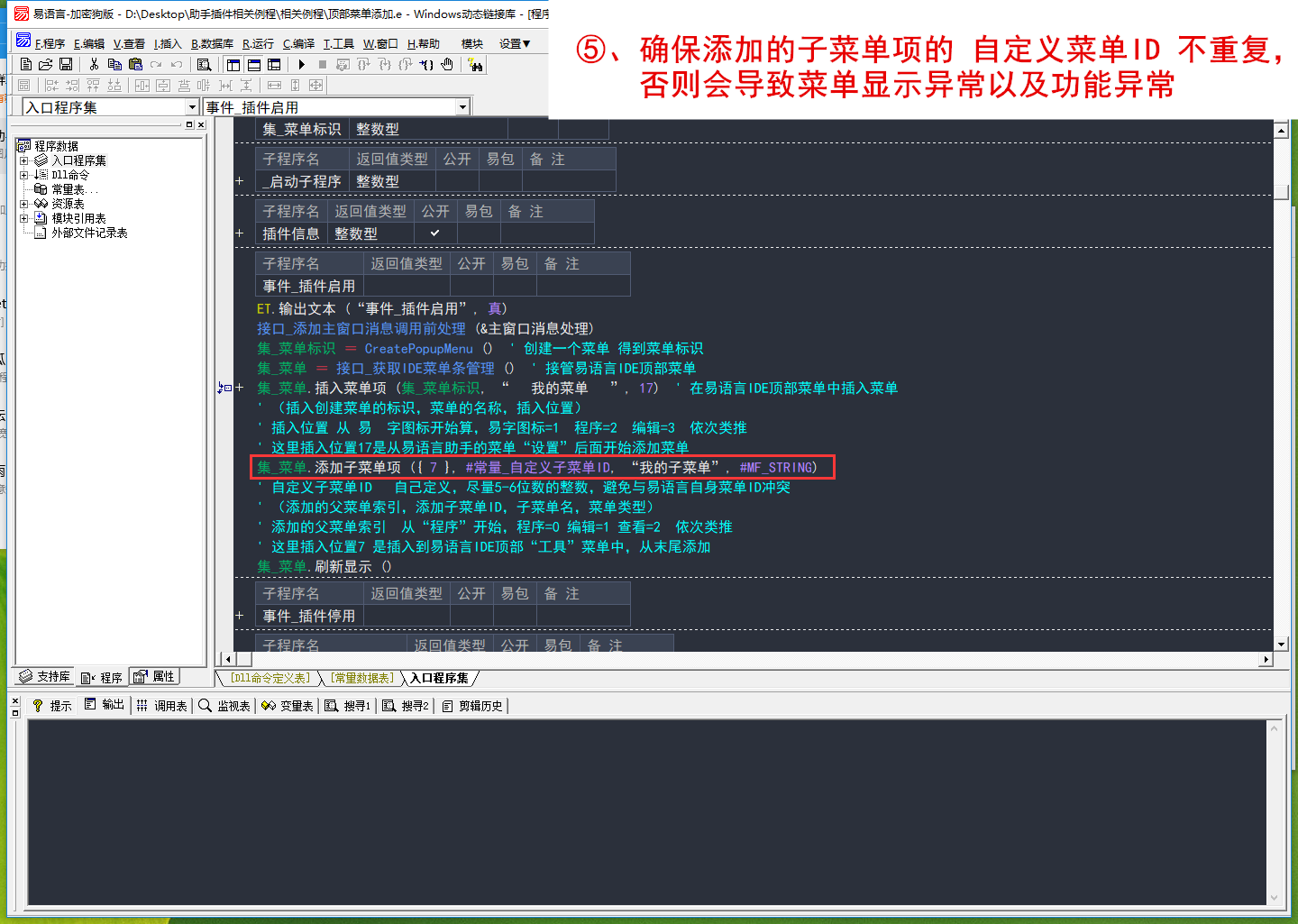Expand the 入口程序集 tree node
Screen dimensions: 1298x924
[x=24, y=160]
